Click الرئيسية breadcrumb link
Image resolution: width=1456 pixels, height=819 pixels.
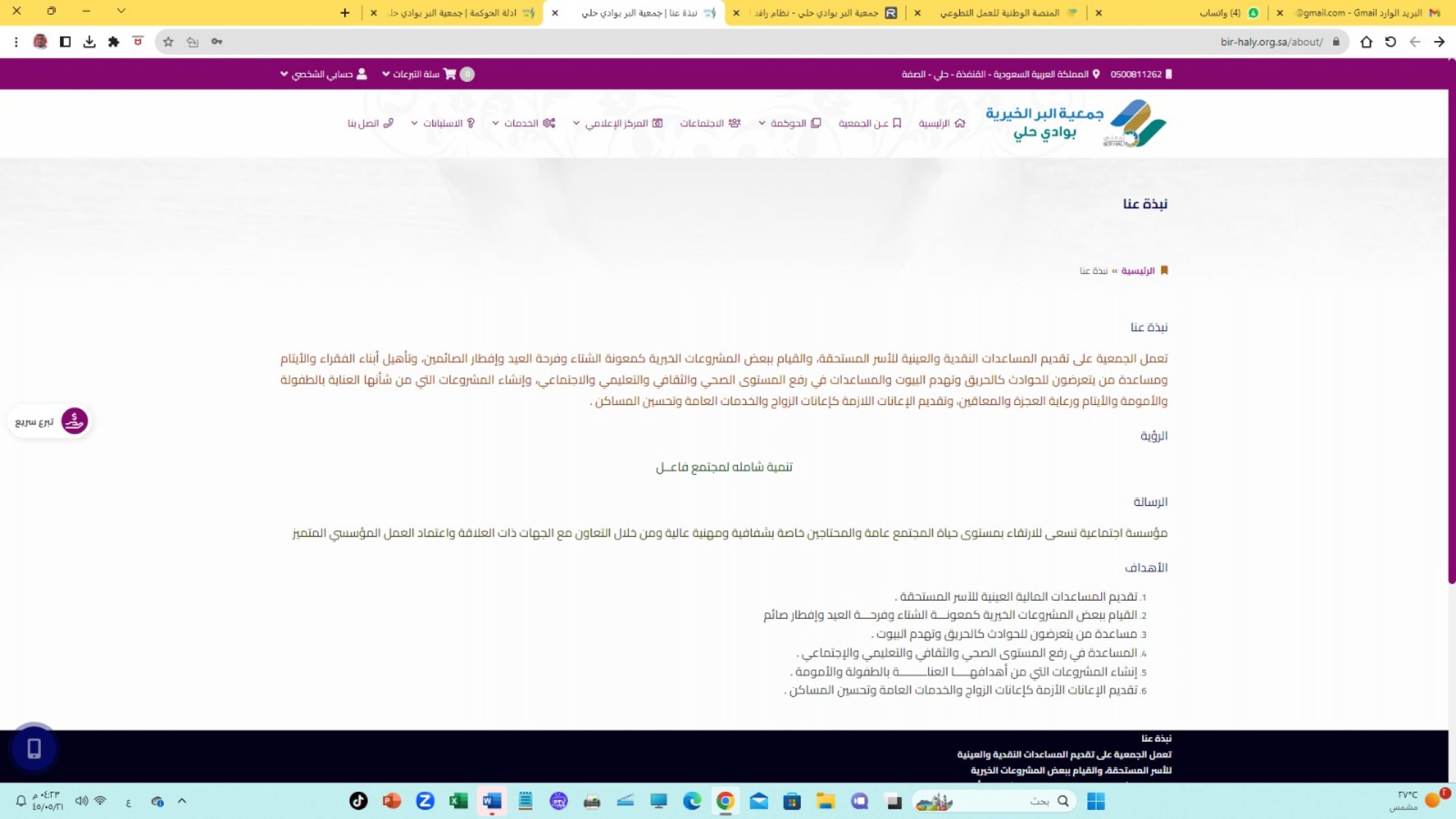point(1137,271)
